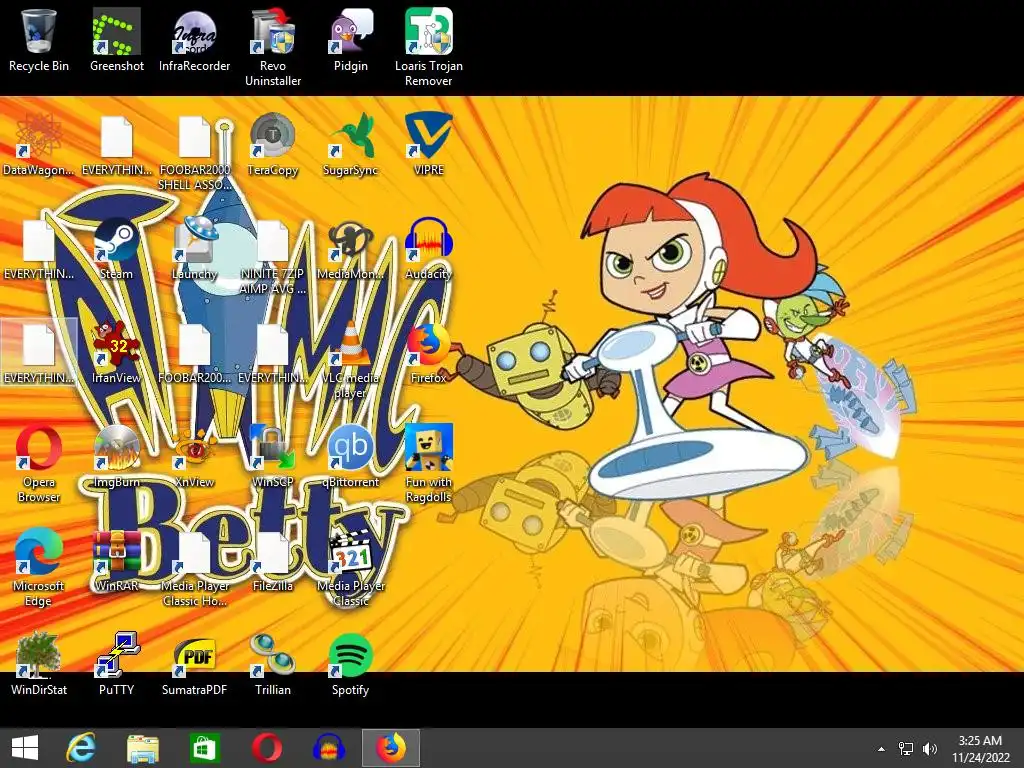Viewport: 1024px width, 768px height.
Task: Open WinRAR desktop shortcut
Action: coord(116,560)
